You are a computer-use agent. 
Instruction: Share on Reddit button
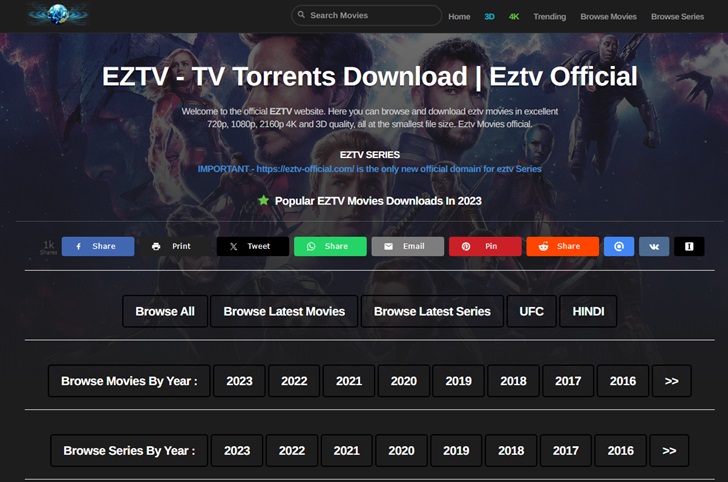click(x=563, y=246)
